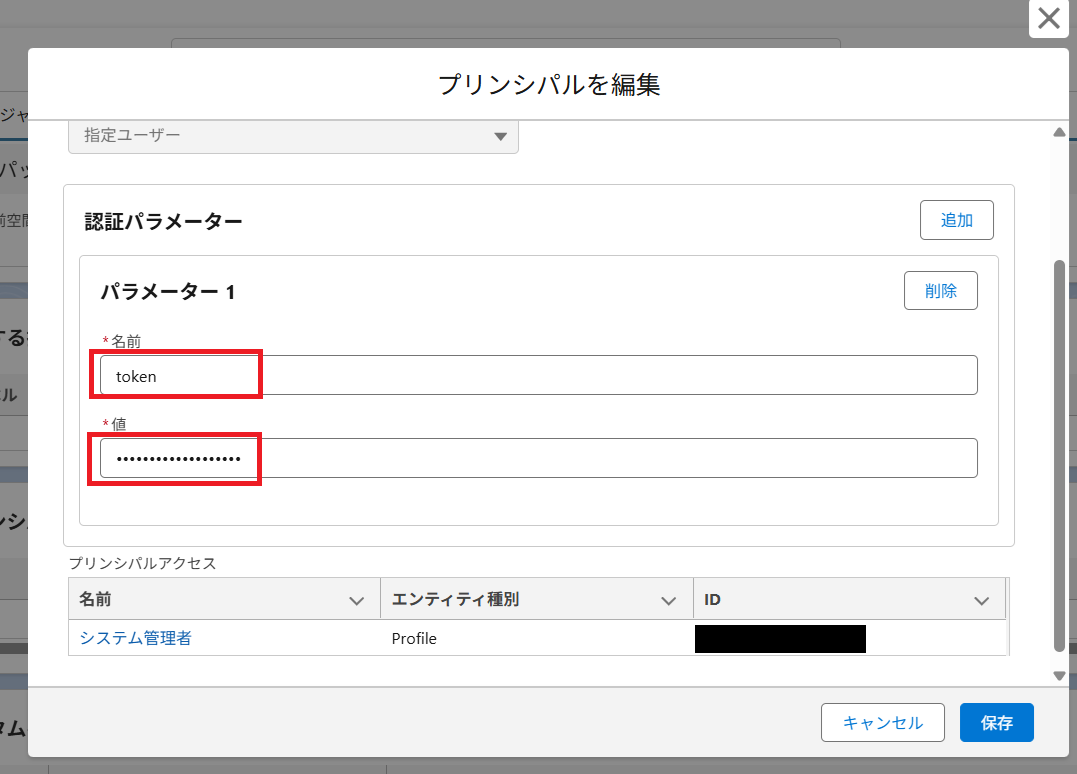Open the エンティティ種別 column header menu
The height and width of the screenshot is (774, 1077).
(669, 599)
